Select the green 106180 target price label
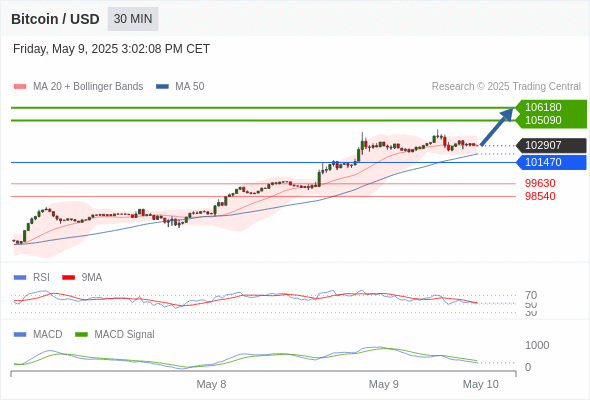590x400 pixels. pos(543,107)
